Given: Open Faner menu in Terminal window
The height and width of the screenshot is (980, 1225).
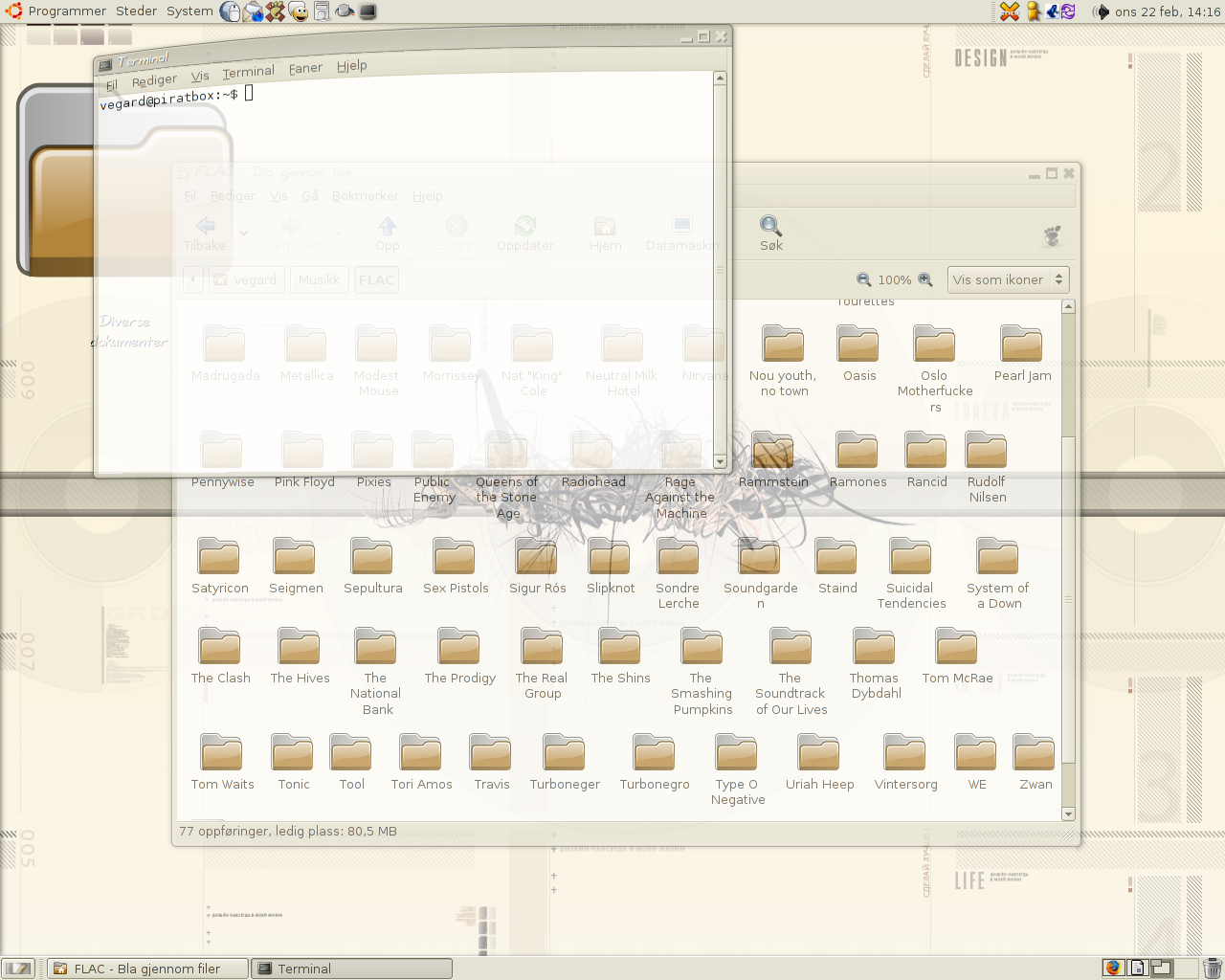Looking at the screenshot, I should (x=305, y=68).
